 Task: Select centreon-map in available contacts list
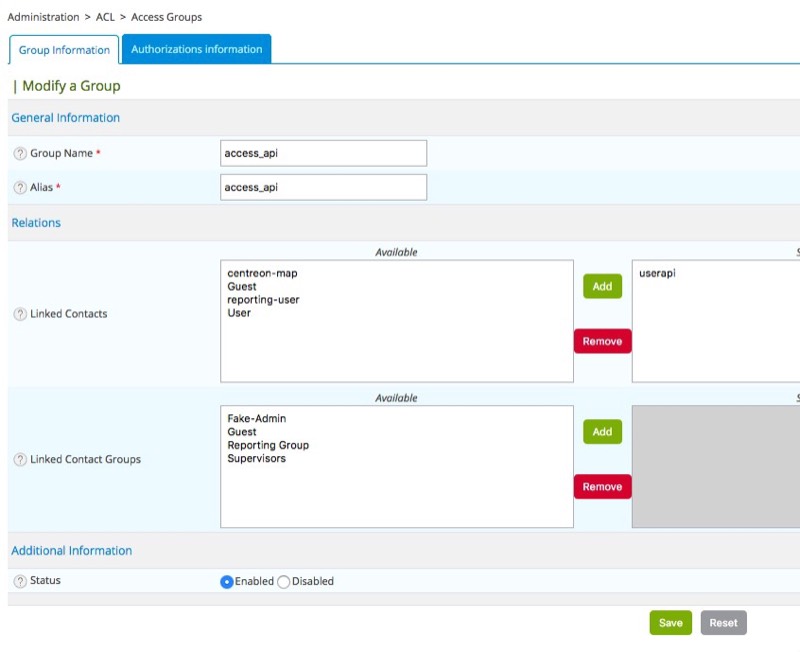coord(262,273)
